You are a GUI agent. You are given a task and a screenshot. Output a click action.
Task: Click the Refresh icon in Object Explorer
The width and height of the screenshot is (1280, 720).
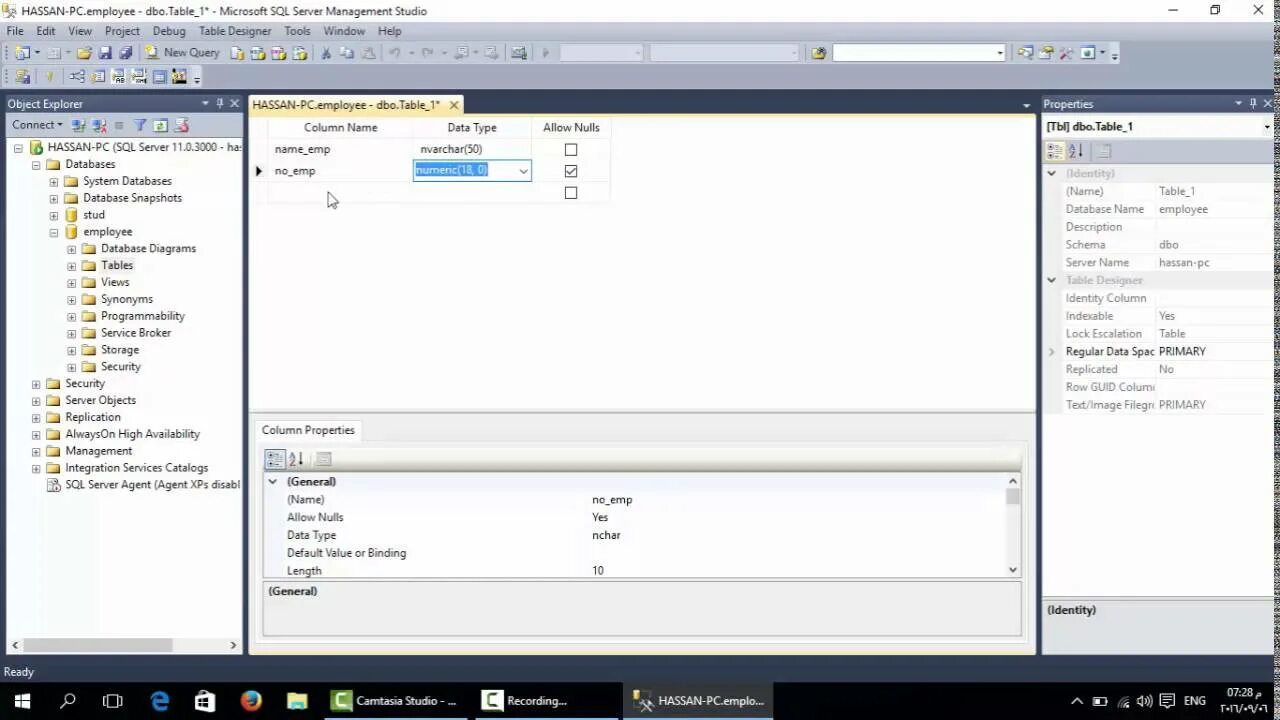pos(160,125)
